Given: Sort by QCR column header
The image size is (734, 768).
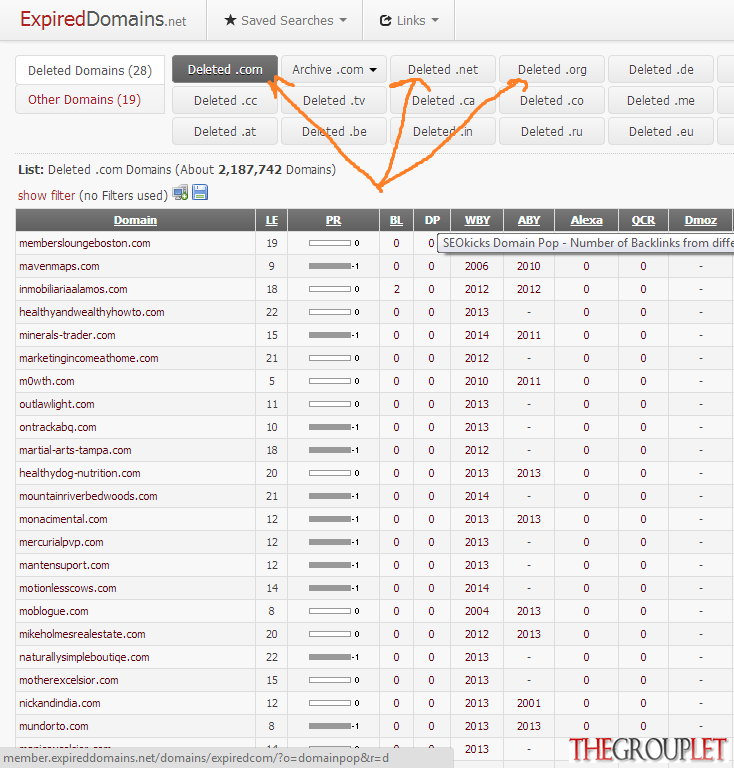Looking at the screenshot, I should click(643, 220).
